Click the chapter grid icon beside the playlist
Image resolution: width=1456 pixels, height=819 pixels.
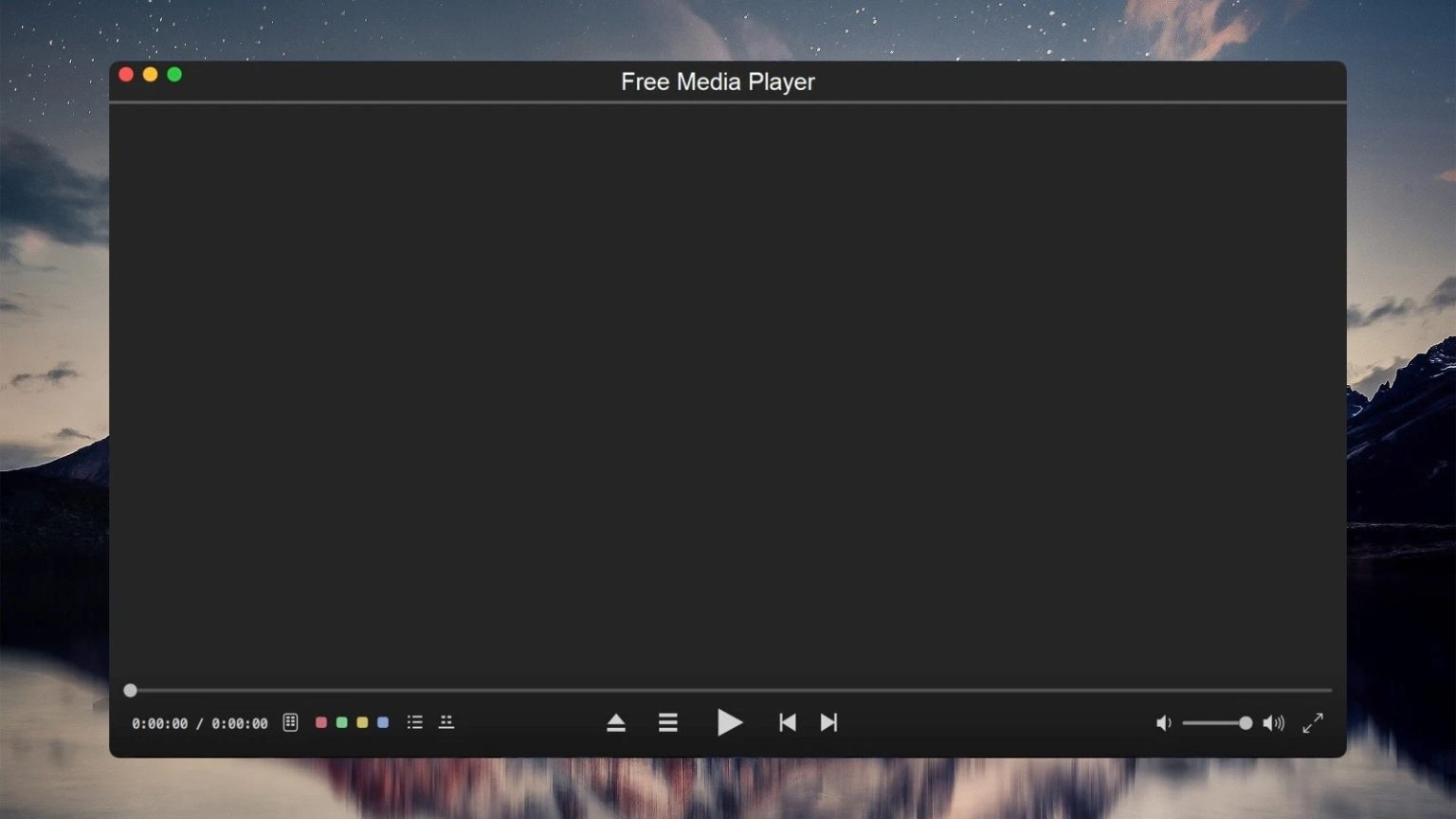pyautogui.click(x=446, y=722)
